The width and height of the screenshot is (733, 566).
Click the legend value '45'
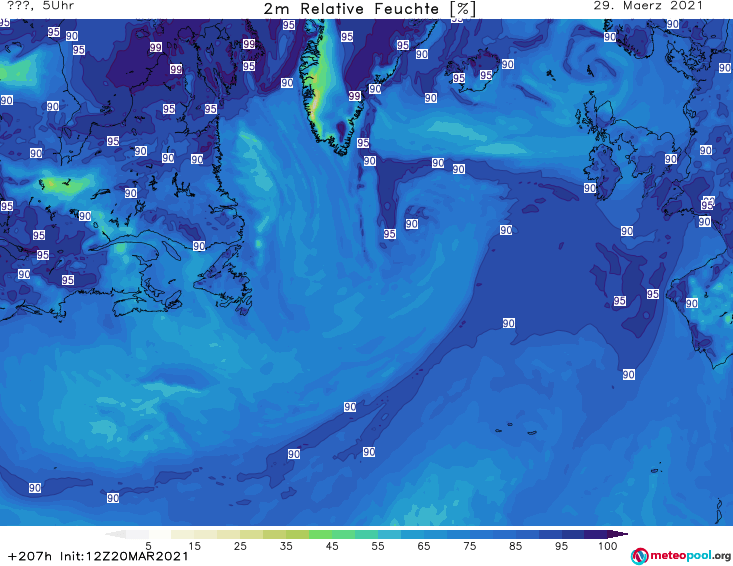(332, 546)
